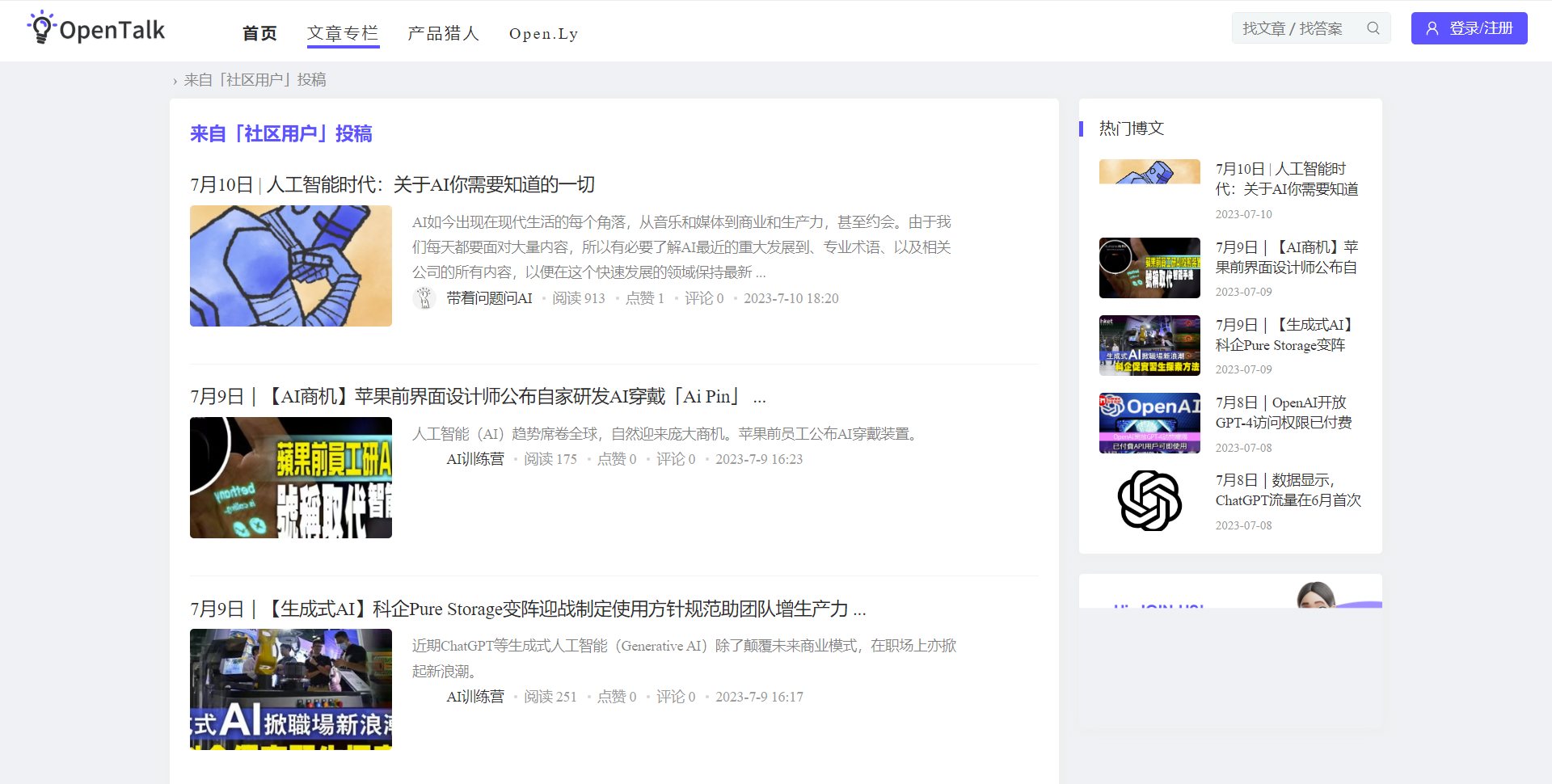The image size is (1552, 784).
Task: Open the 产品猎人 menu item
Action: tap(443, 33)
